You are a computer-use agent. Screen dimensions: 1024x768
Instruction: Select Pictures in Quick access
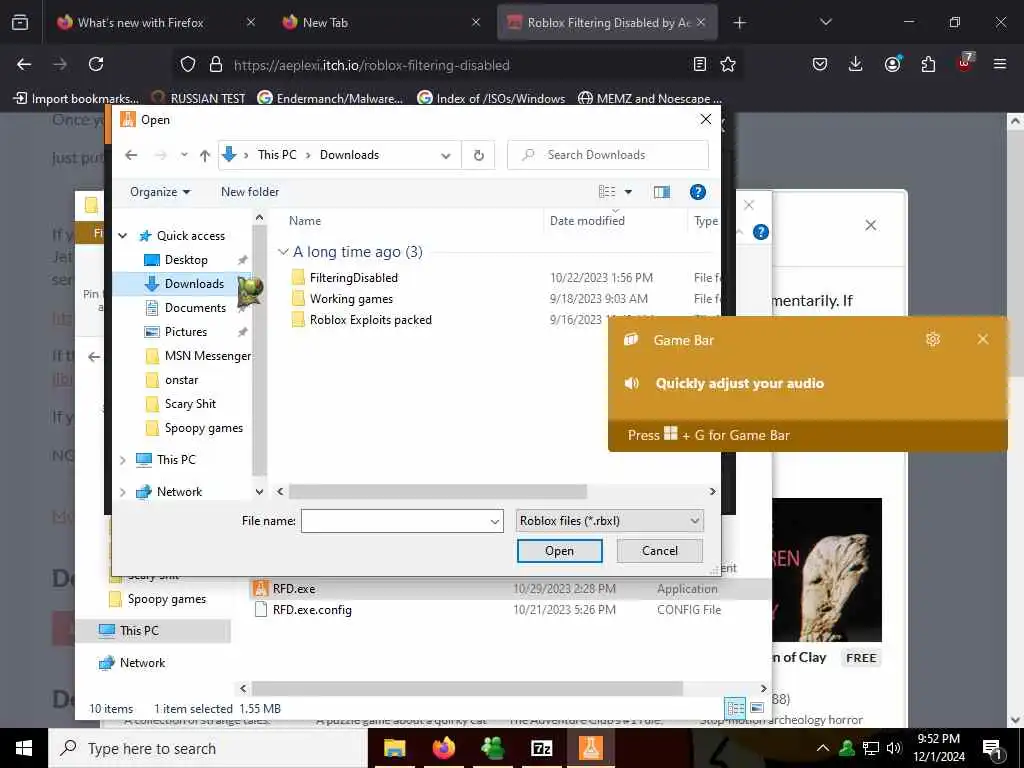185,332
